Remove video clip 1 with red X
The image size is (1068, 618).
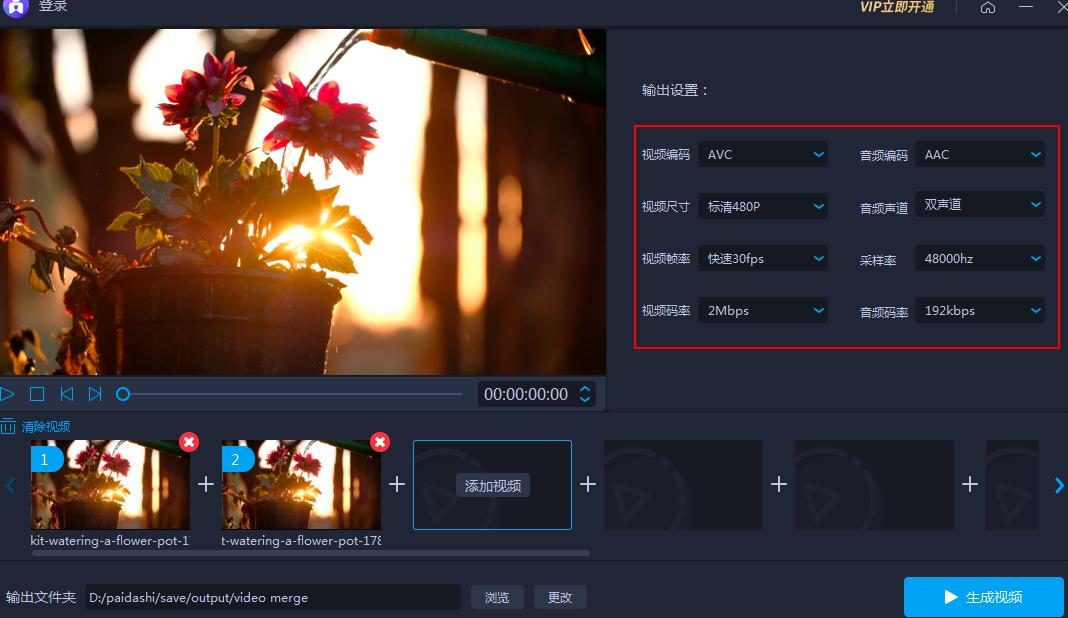[x=189, y=442]
